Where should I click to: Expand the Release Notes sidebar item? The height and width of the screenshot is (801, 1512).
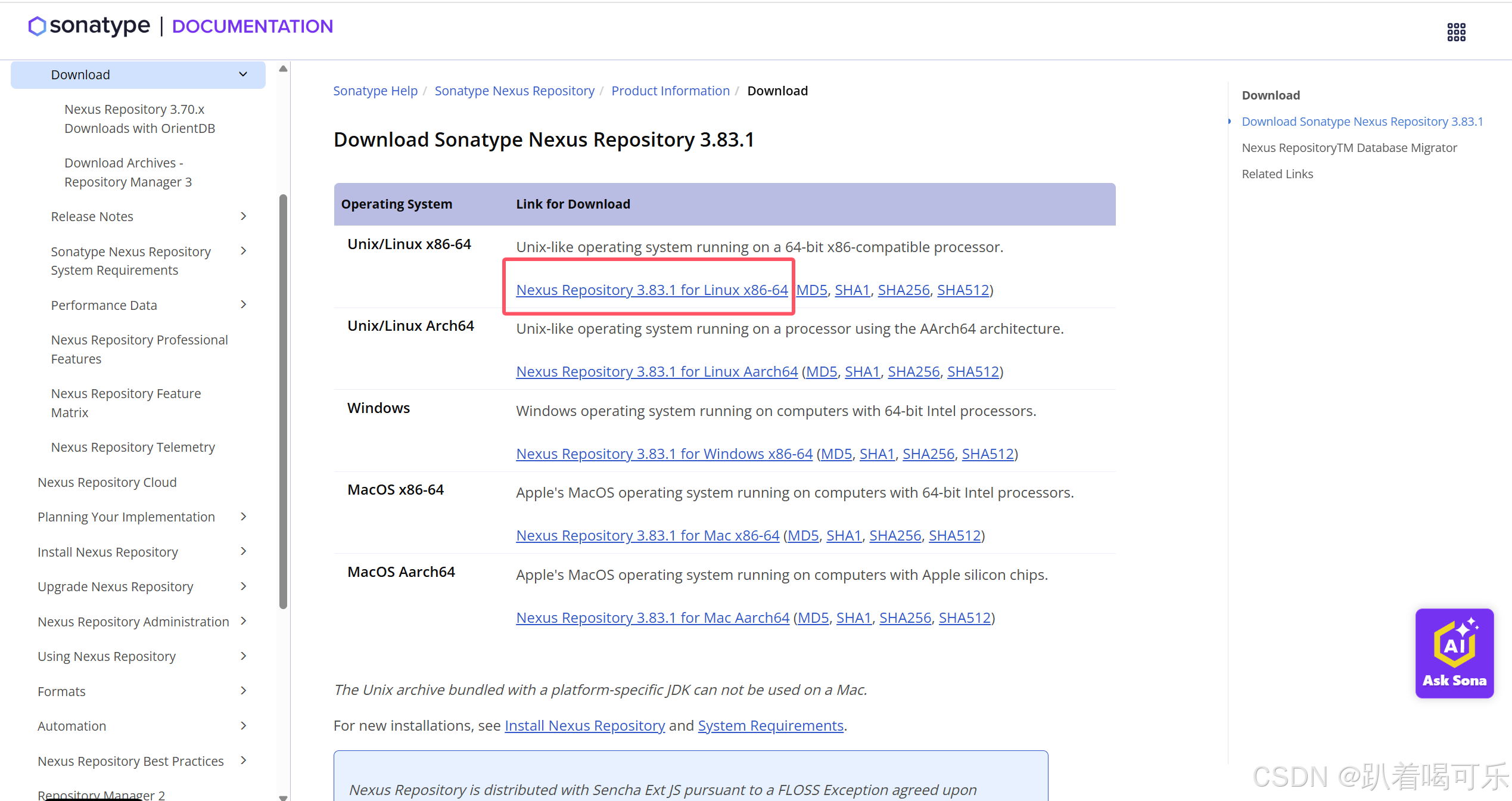[243, 216]
